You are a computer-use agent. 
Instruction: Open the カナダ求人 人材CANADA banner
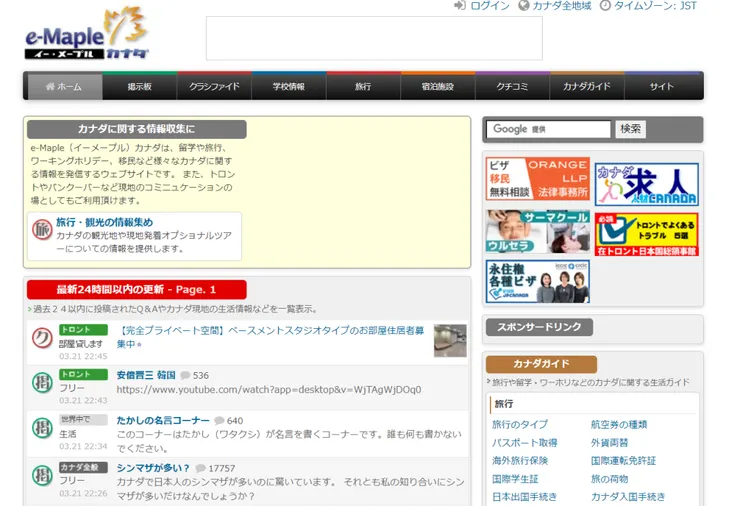[647, 184]
